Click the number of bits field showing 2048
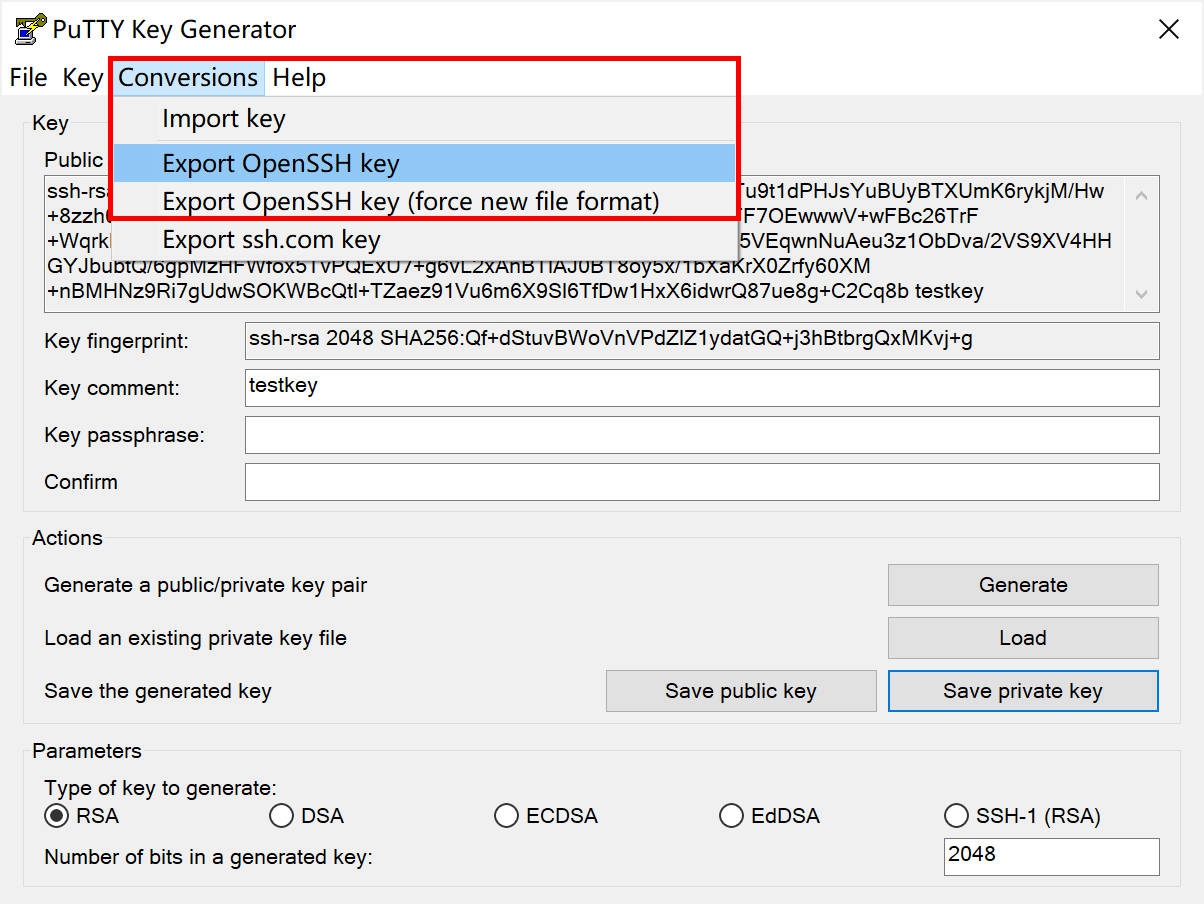 [1052, 857]
